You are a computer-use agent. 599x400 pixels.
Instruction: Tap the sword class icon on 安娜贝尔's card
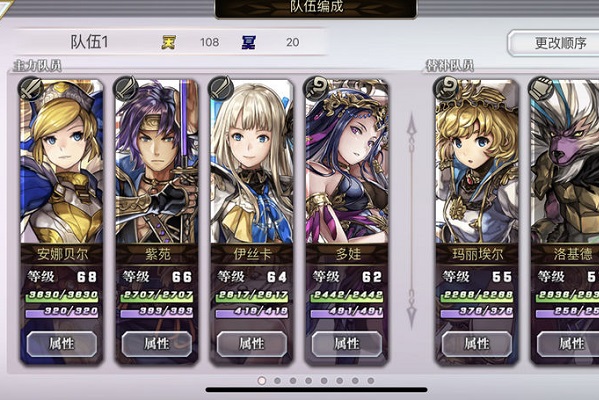[31, 89]
